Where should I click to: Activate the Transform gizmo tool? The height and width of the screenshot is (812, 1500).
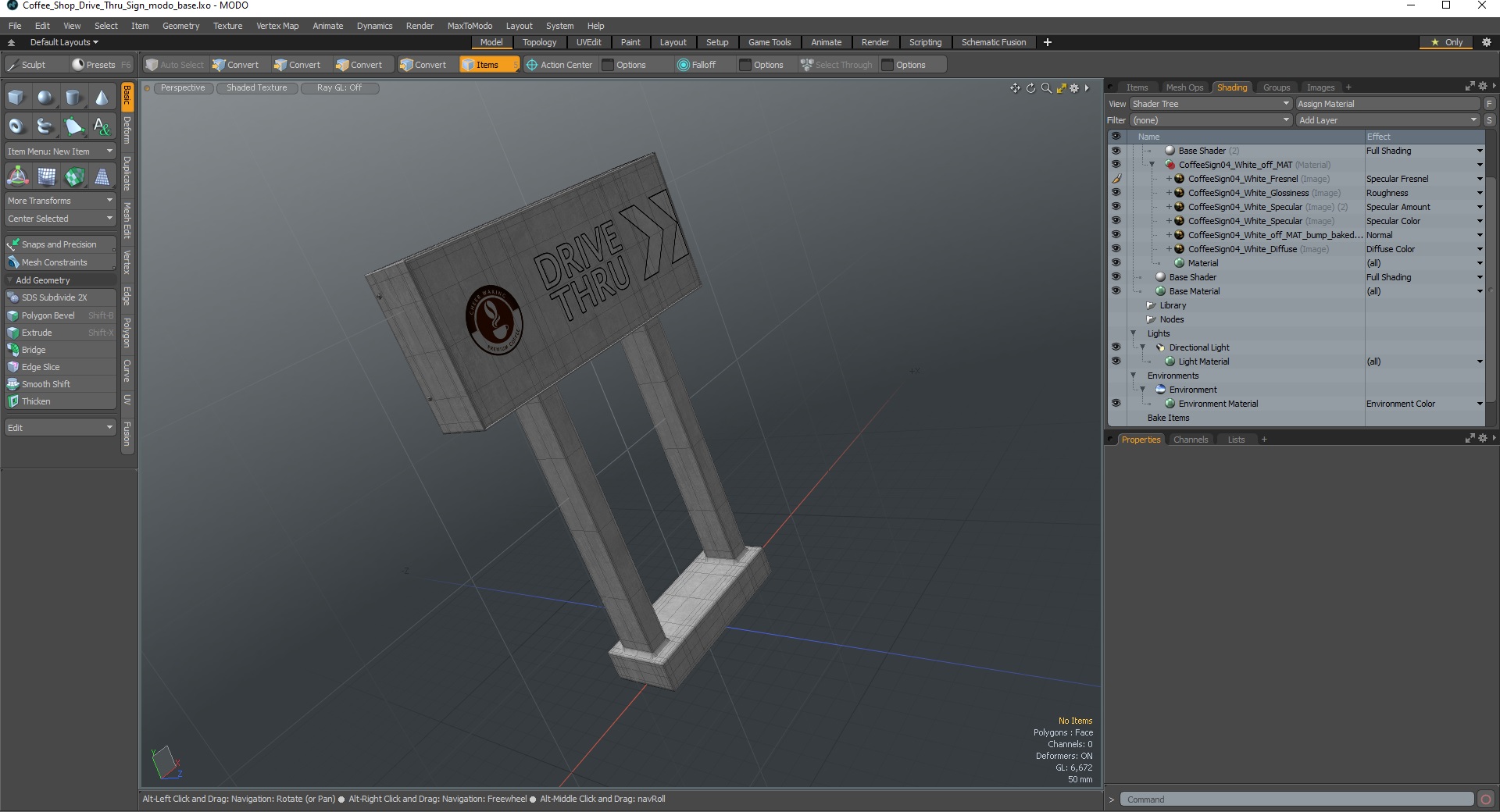pyautogui.click(x=16, y=176)
